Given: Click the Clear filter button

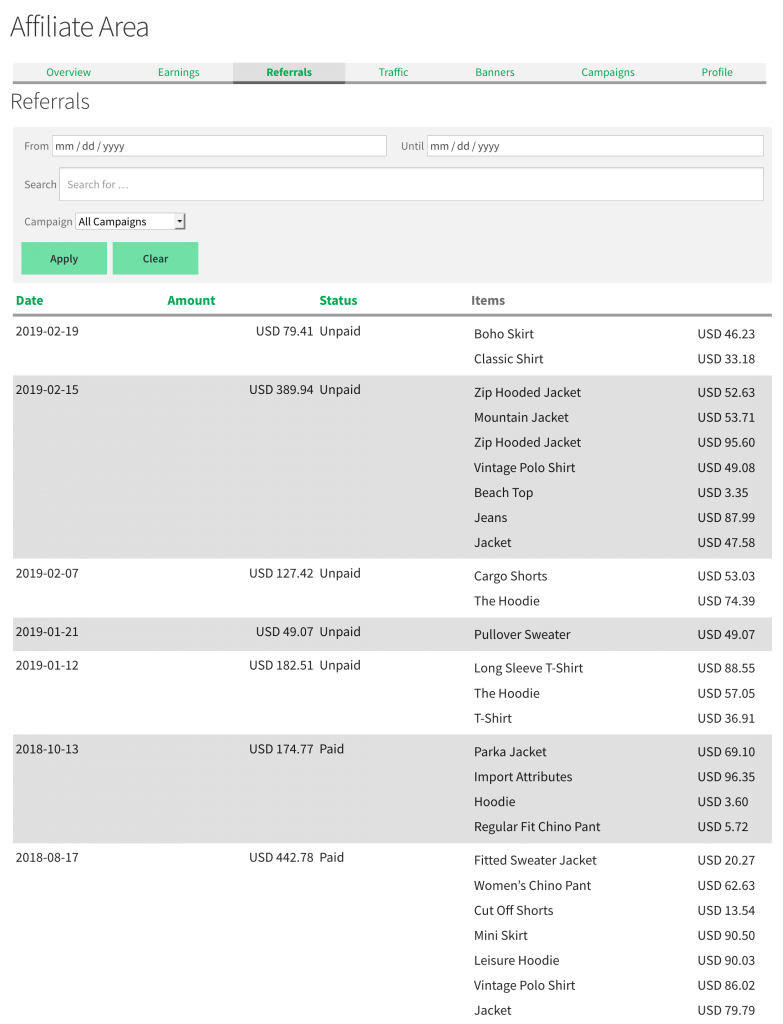Looking at the screenshot, I should (155, 259).
